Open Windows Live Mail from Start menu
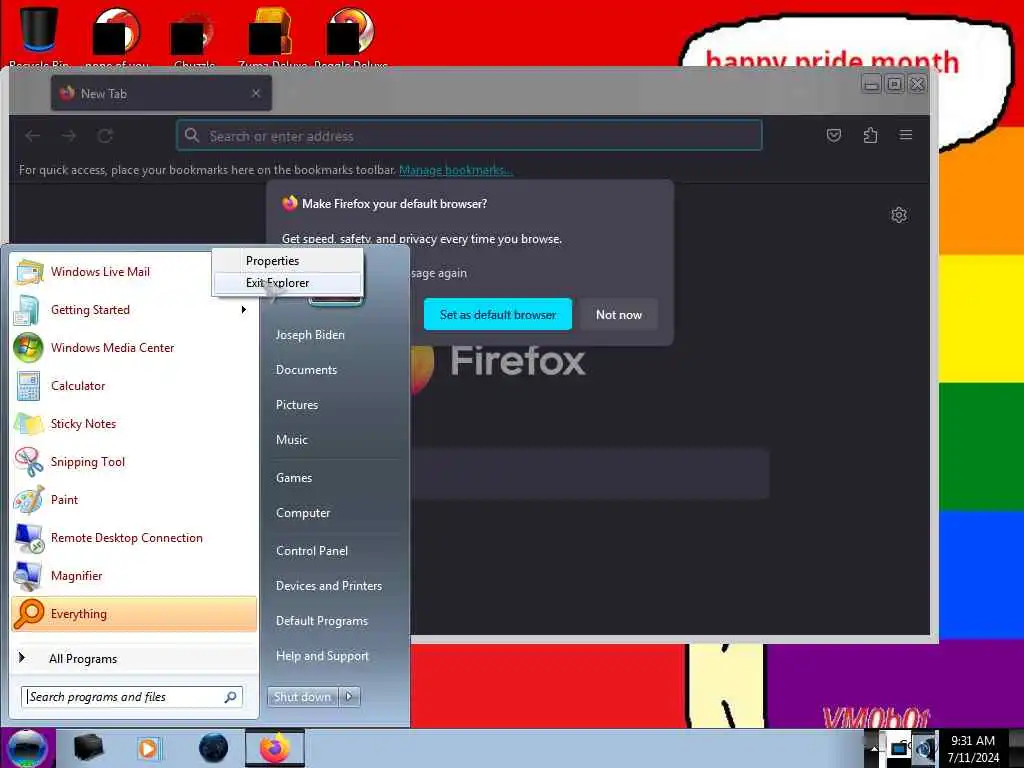Viewport: 1024px width, 768px height. tap(134, 272)
